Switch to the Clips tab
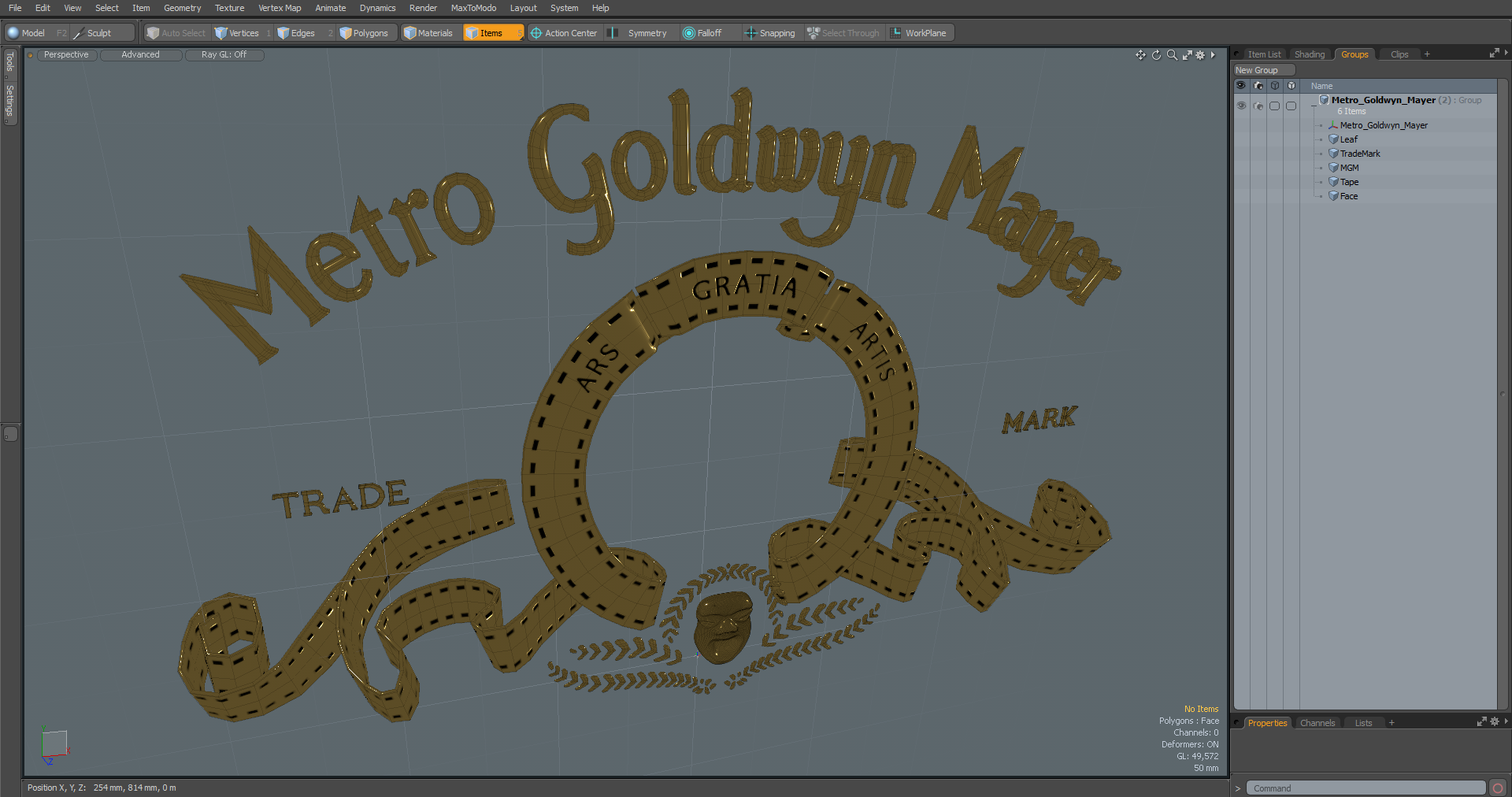This screenshot has width=1512, height=797. point(1399,54)
